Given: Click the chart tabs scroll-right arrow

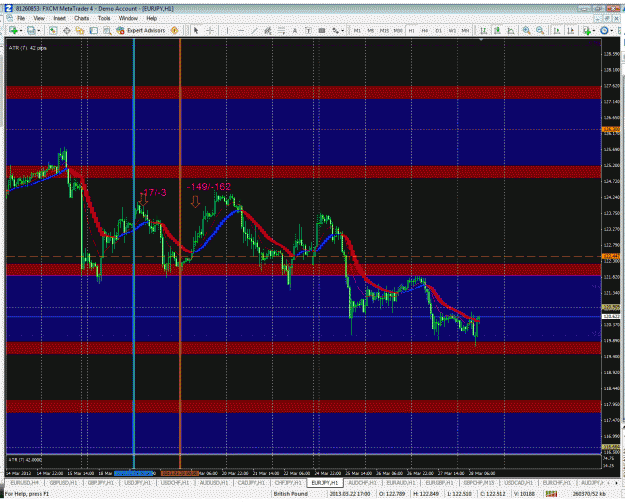Looking at the screenshot, I should click(618, 483).
